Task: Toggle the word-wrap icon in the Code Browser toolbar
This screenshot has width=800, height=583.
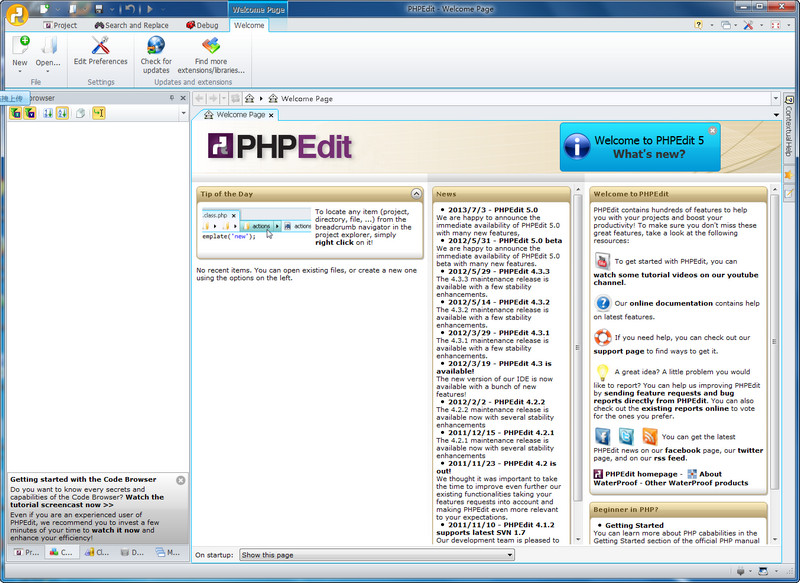Action: (x=98, y=114)
